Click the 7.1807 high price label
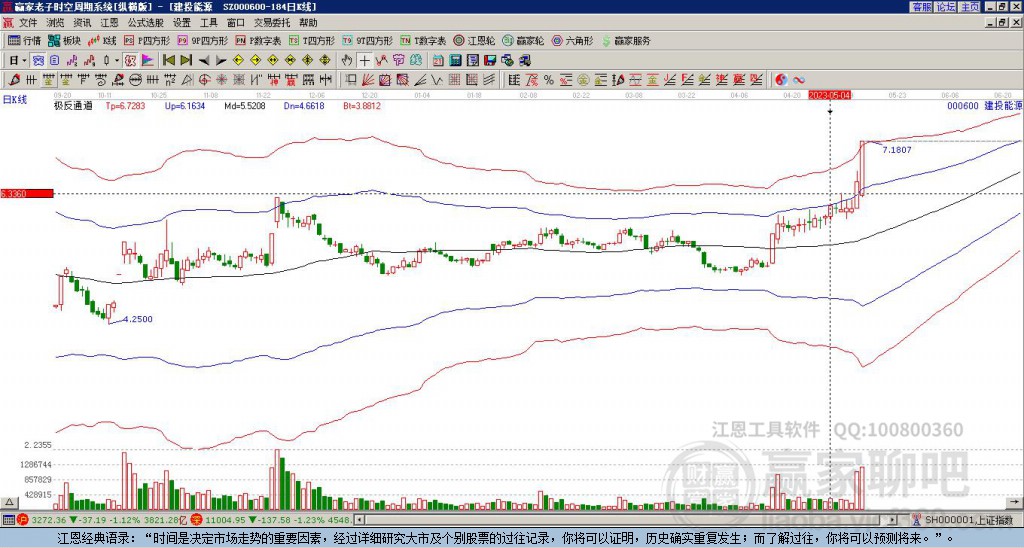This screenshot has height=548, width=1024. 897,150
